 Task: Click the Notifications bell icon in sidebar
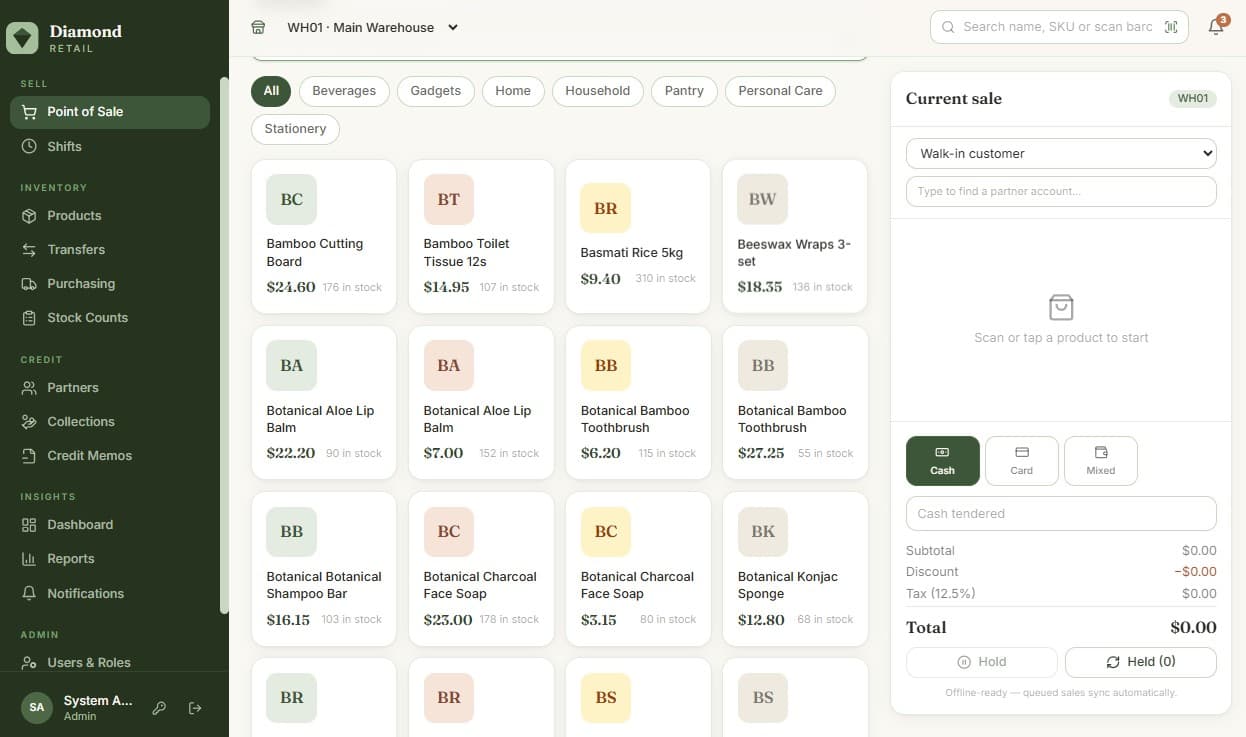point(29,593)
